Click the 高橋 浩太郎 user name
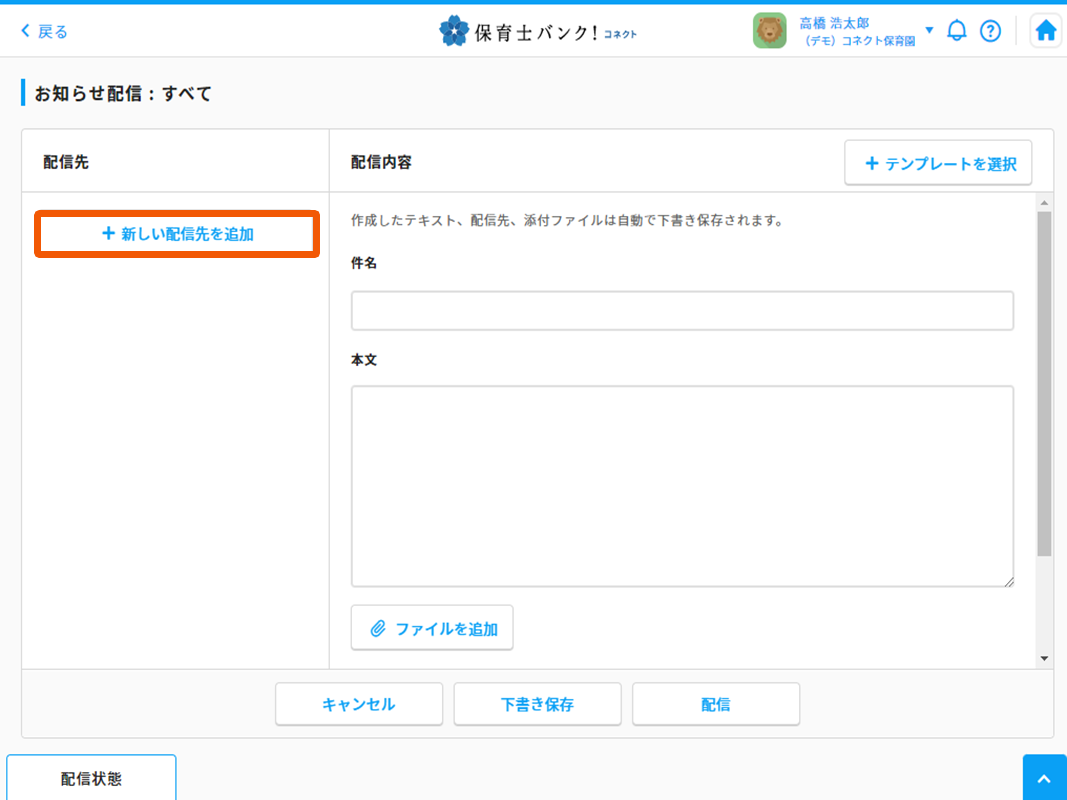Viewport: 1067px width, 800px height. 834,23
